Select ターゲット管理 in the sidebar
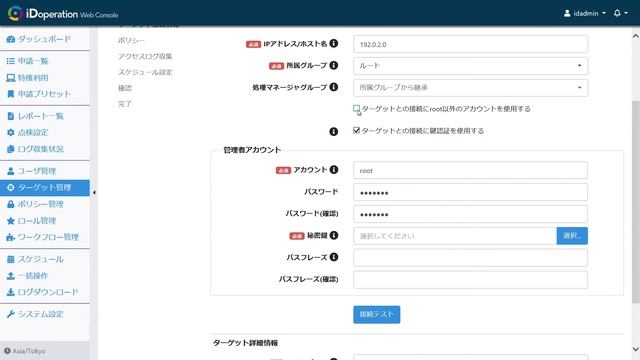 [45, 188]
